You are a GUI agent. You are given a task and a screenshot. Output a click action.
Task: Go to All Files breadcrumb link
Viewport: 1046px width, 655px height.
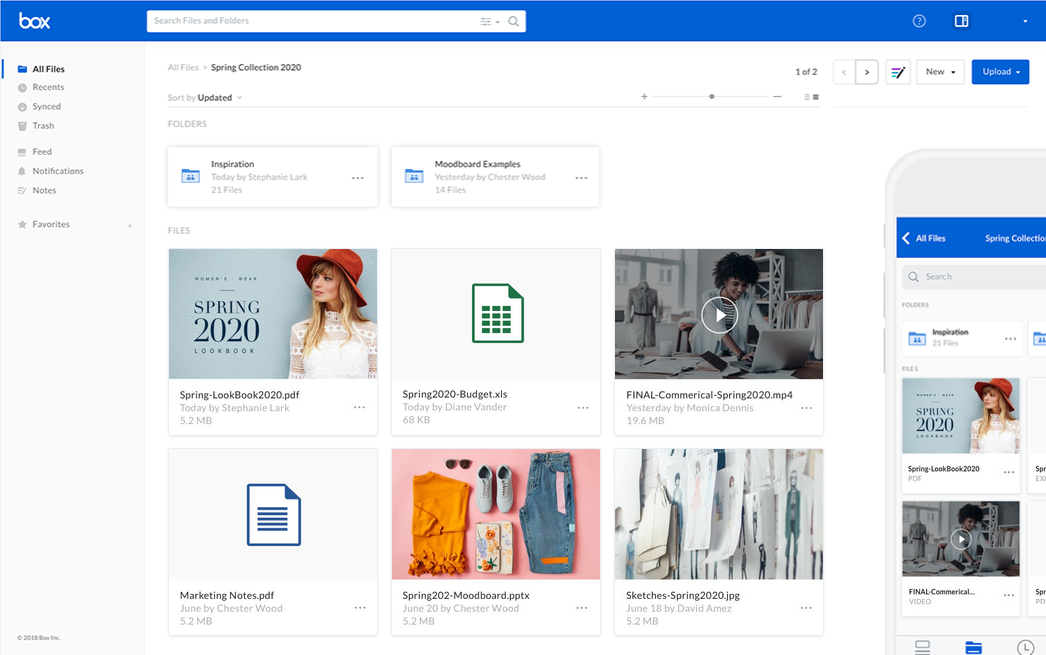(183, 67)
